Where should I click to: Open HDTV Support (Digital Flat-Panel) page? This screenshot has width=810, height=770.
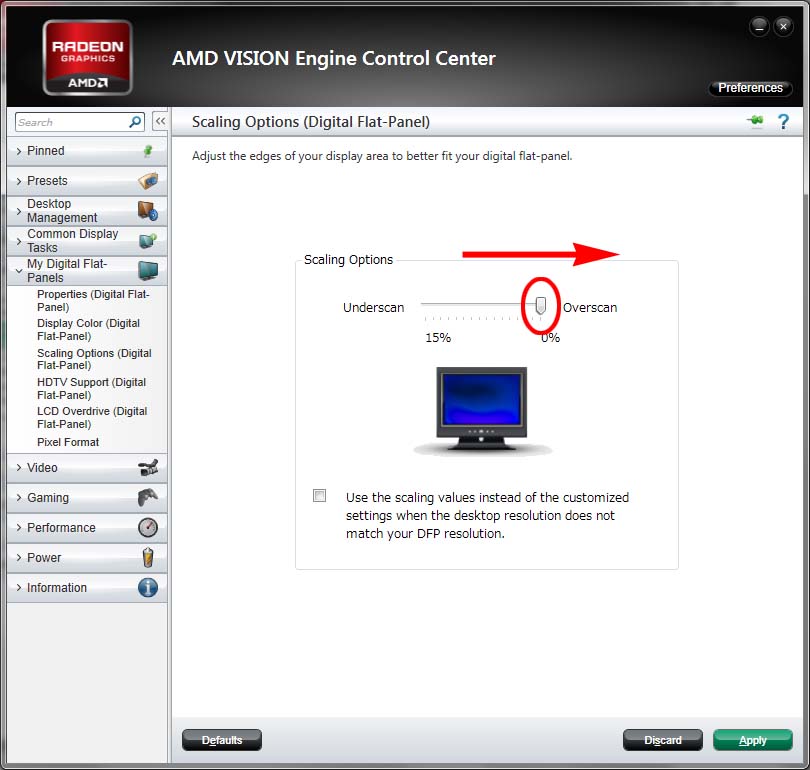[x=91, y=389]
